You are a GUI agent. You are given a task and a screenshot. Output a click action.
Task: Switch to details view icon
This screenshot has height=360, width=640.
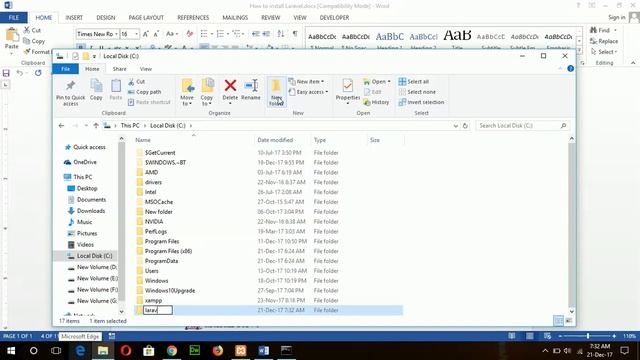[558, 321]
